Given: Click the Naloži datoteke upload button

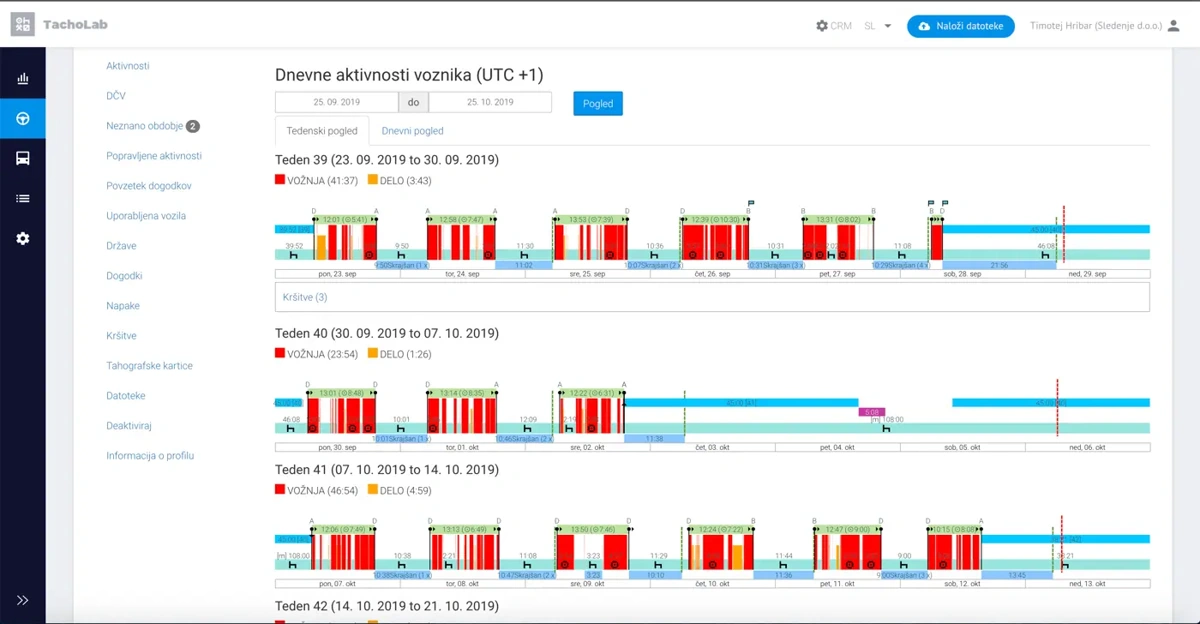Looking at the screenshot, I should pos(961,26).
